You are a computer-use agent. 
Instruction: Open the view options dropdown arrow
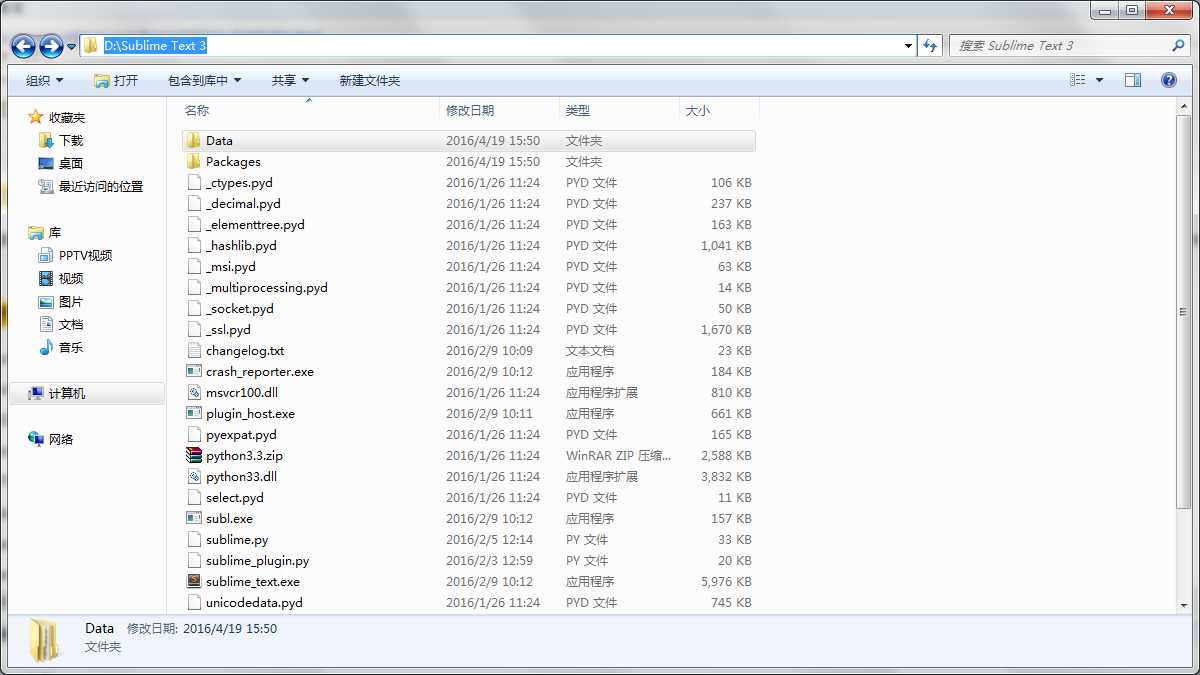point(1100,80)
